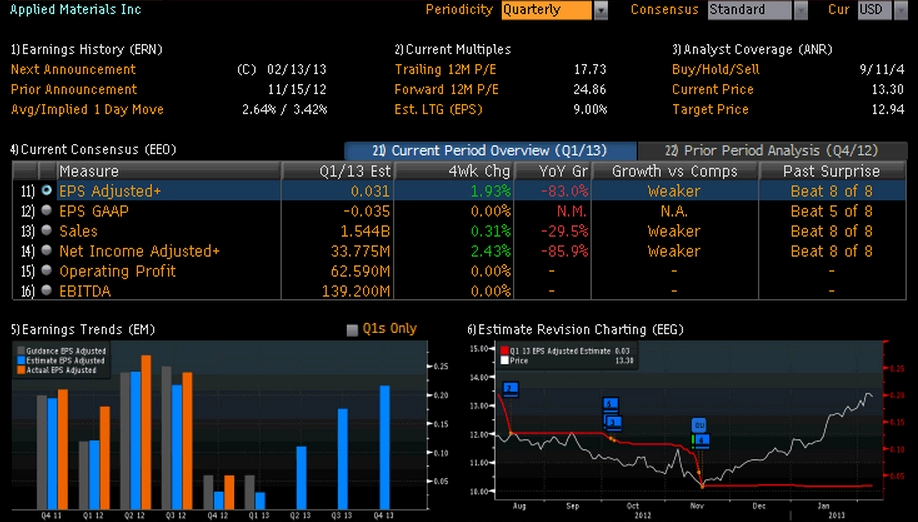Screen dimensions: 918x522
Task: Click the gray Guidance EPS Adjusted legend swatch
Action: [20, 351]
